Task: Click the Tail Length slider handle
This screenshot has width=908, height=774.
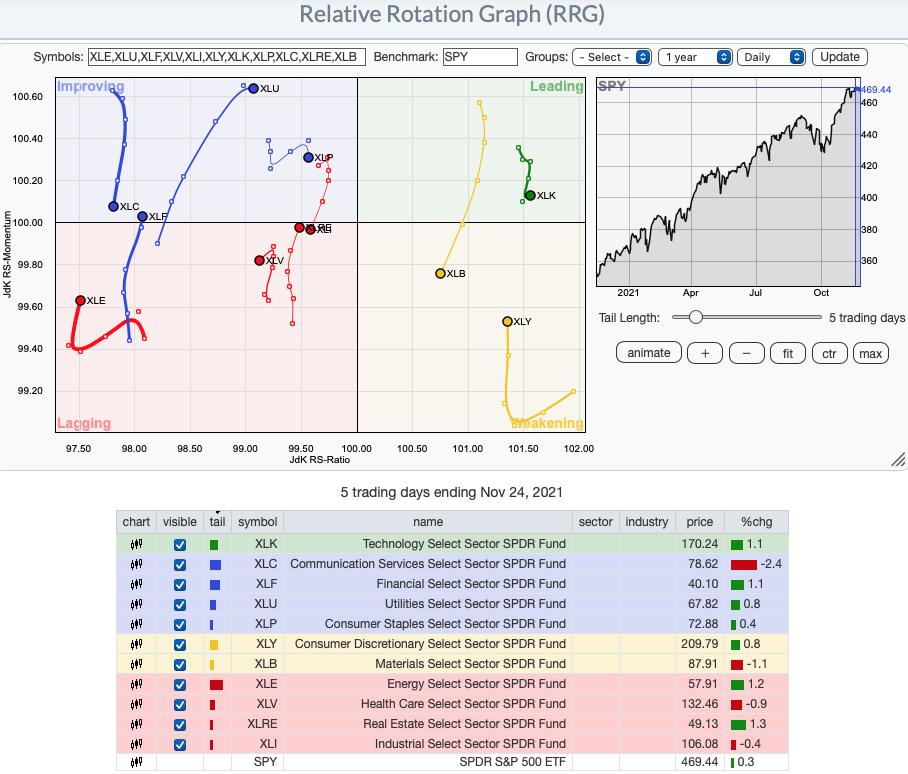Action: pos(695,317)
